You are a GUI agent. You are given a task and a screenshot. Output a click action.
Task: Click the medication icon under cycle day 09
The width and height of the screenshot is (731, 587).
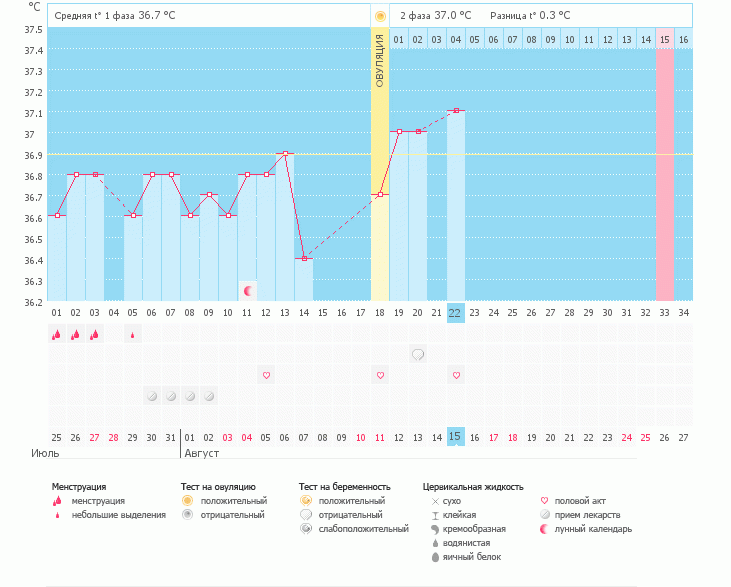tap(209, 396)
